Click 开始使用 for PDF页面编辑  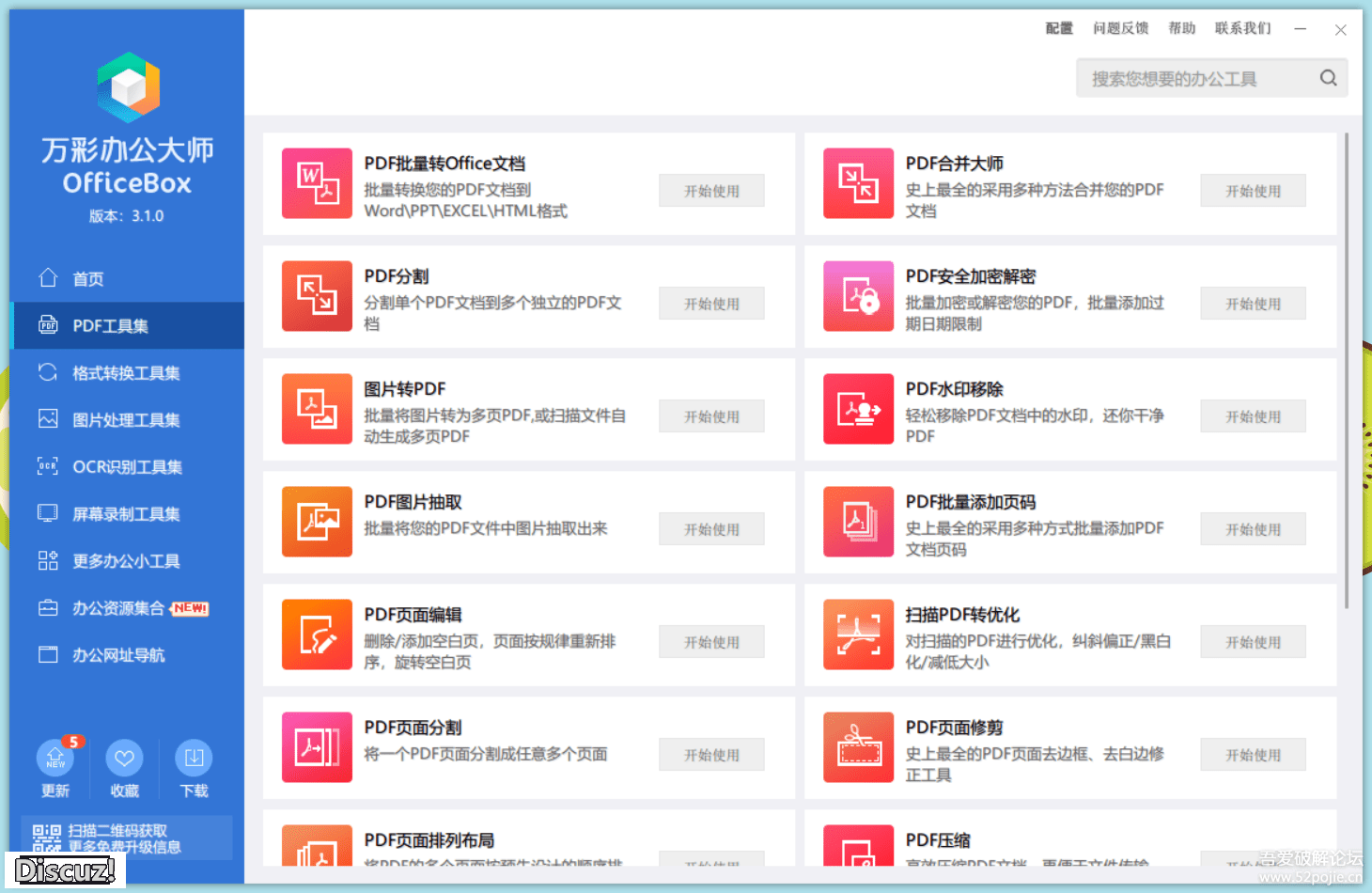pyautogui.click(x=711, y=642)
